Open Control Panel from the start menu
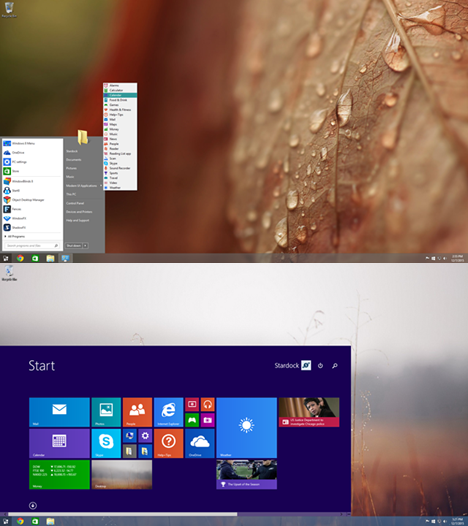This screenshot has width=468, height=526. (x=75, y=203)
